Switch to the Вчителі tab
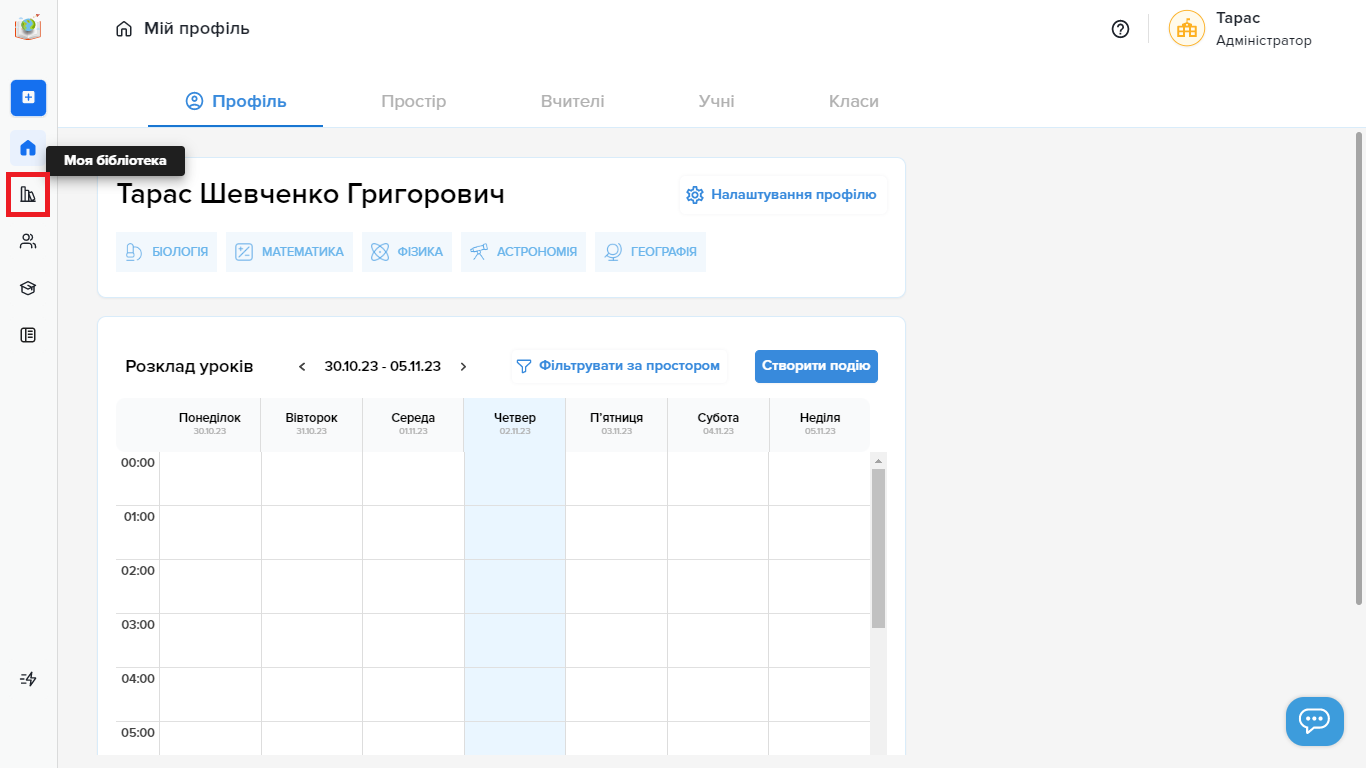 click(572, 101)
